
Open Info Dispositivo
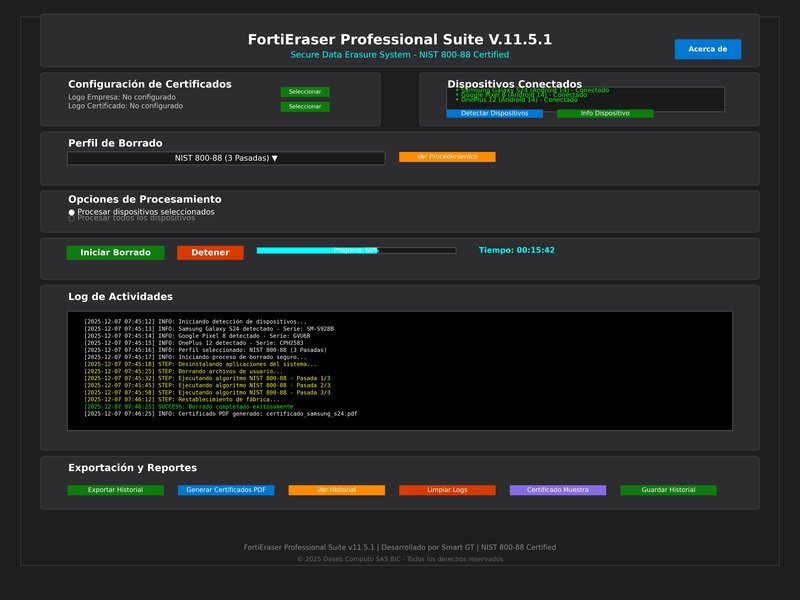tap(604, 114)
